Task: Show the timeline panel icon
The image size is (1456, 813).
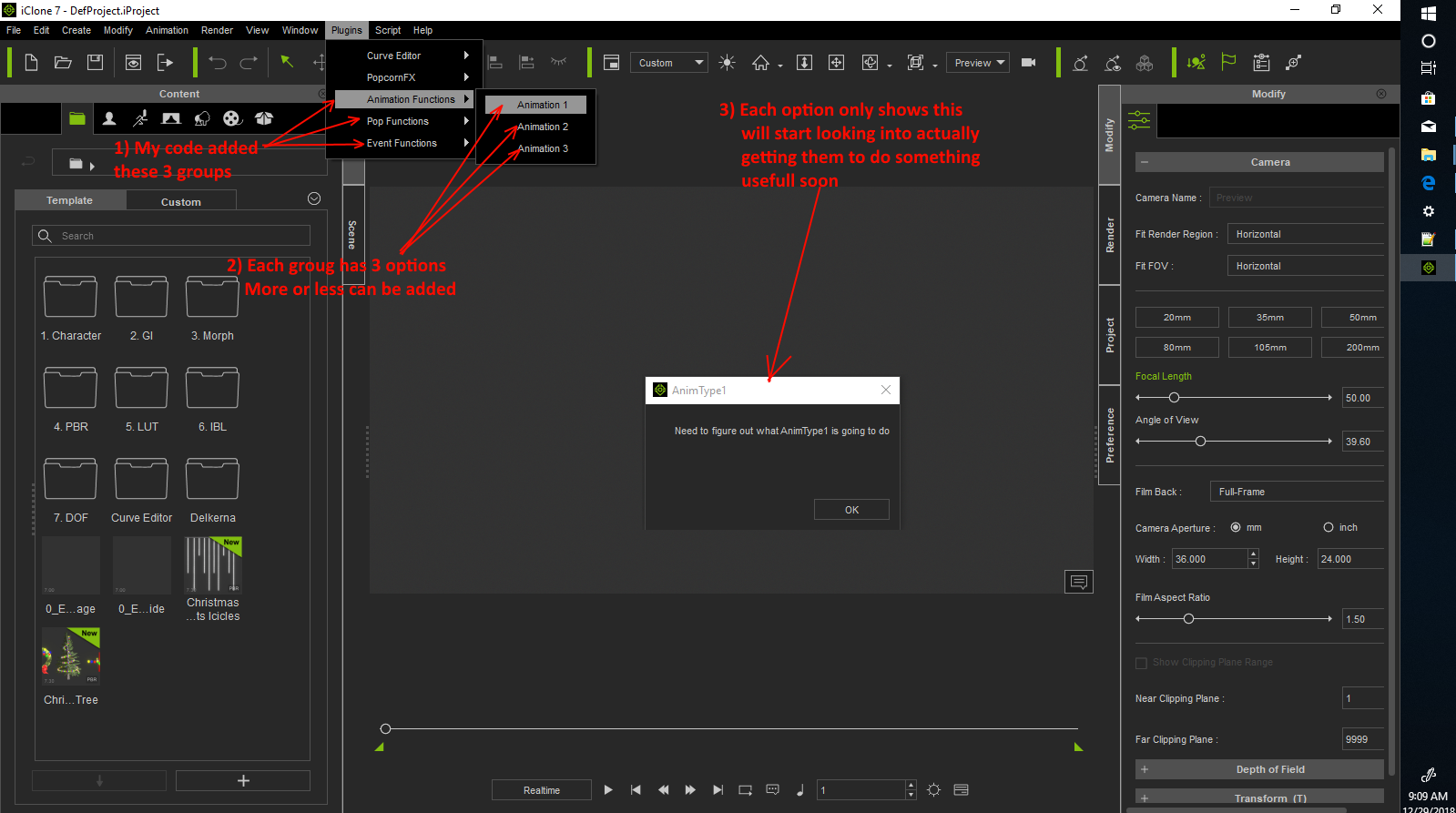Action: [961, 790]
